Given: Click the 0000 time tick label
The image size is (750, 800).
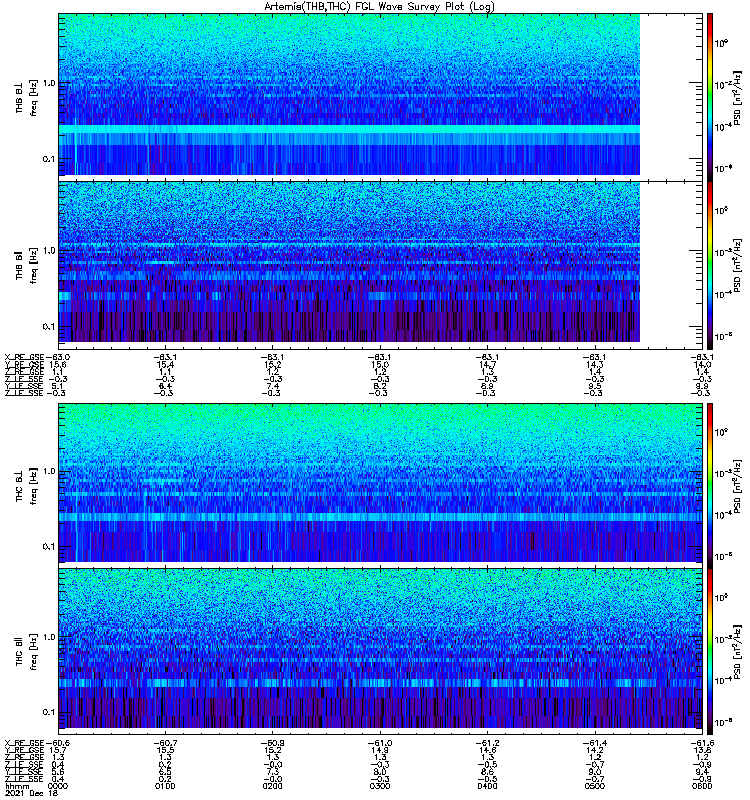Looking at the screenshot, I should pyautogui.click(x=58, y=786).
